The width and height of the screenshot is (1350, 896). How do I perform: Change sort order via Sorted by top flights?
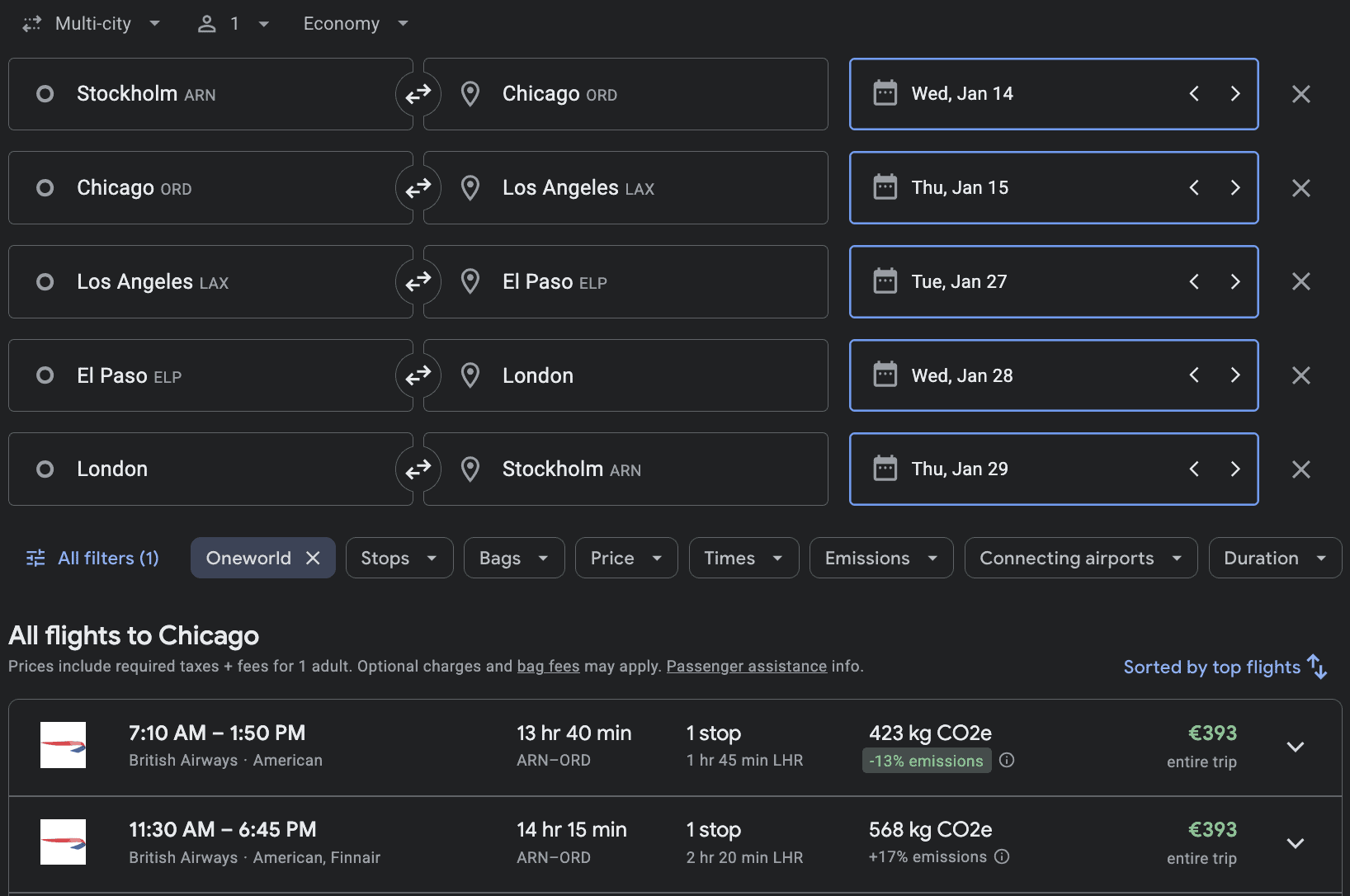(1225, 667)
